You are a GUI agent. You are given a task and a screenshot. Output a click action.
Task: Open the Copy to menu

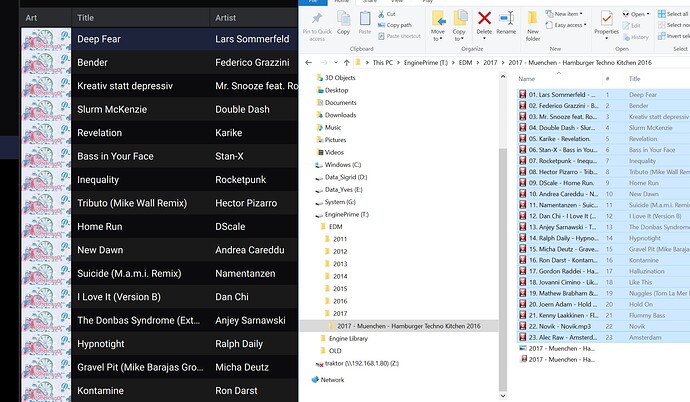click(x=459, y=26)
